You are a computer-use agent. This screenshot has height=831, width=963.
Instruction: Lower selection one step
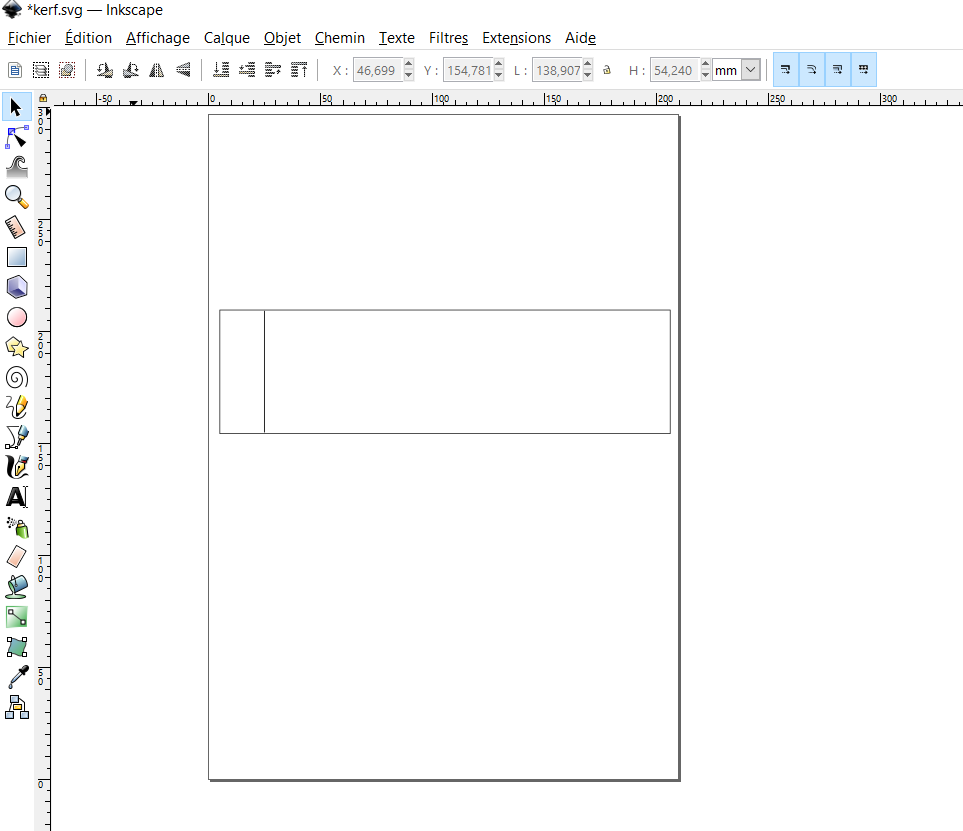[247, 70]
